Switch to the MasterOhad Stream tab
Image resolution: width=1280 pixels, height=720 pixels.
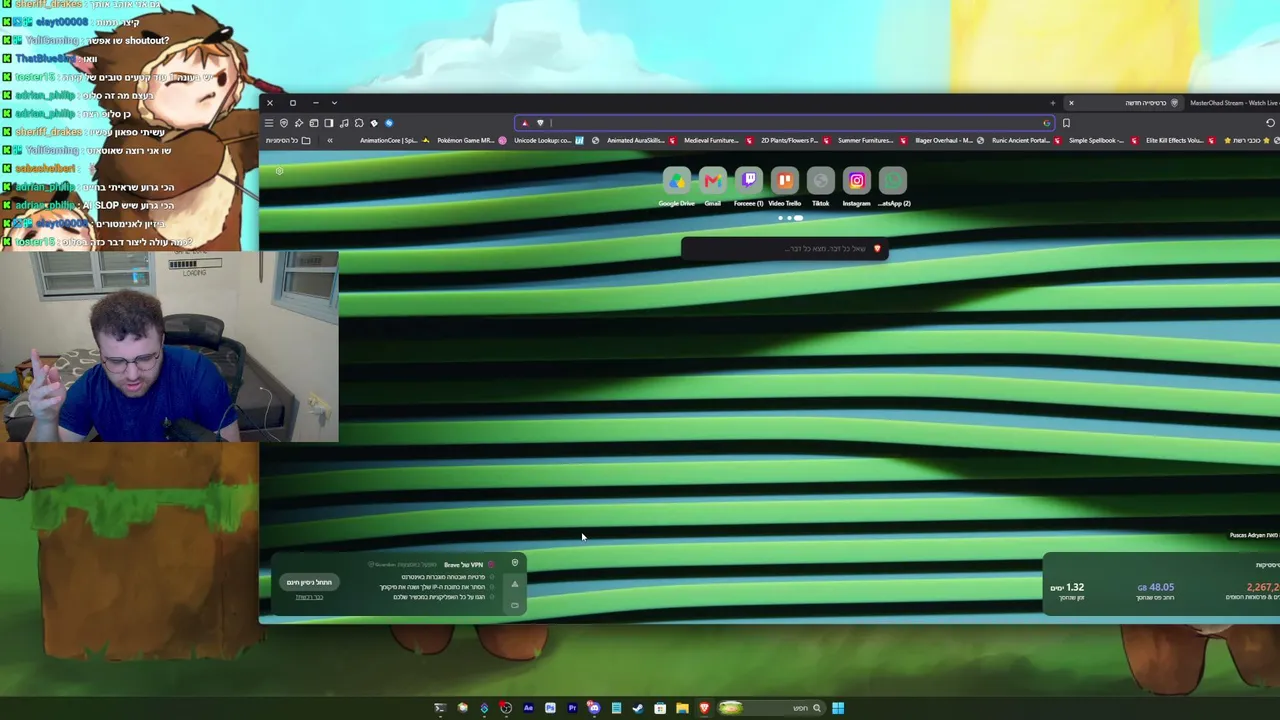1234,103
